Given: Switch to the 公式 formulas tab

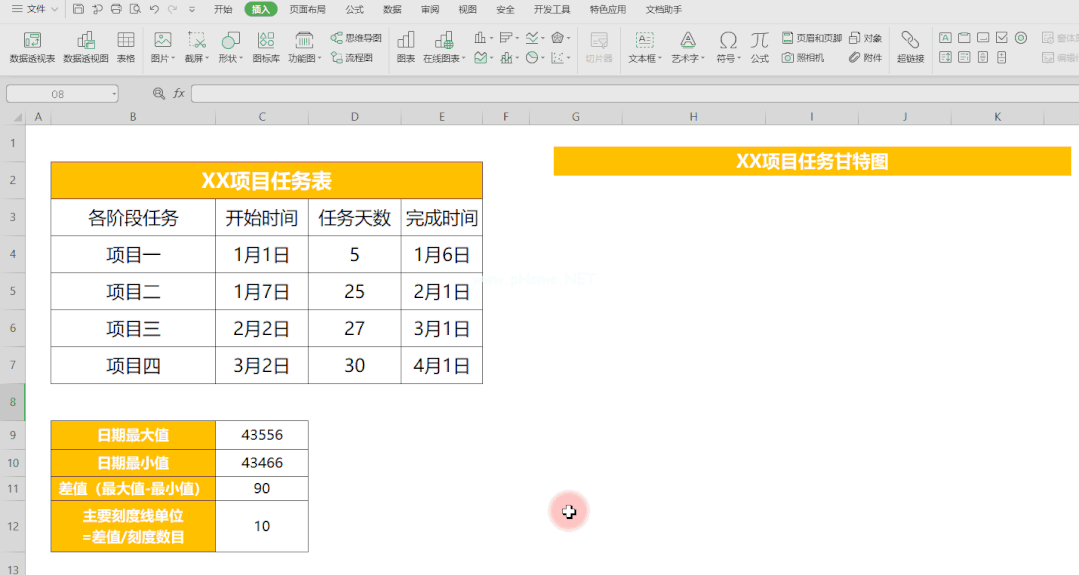Looking at the screenshot, I should [x=354, y=10].
